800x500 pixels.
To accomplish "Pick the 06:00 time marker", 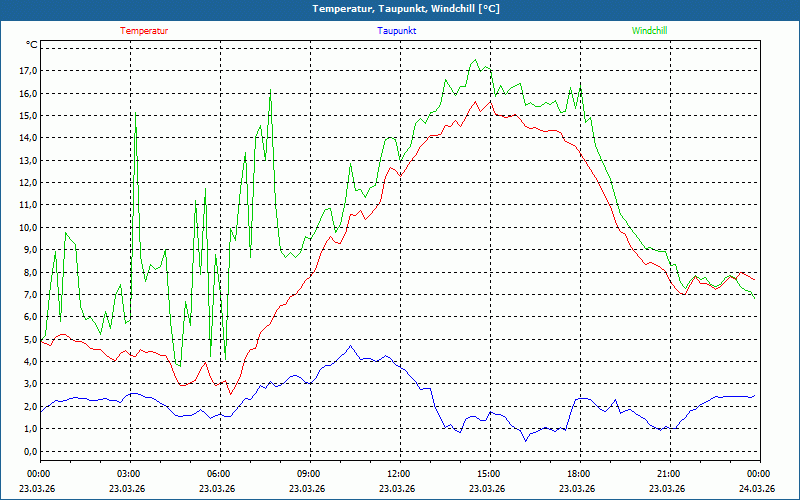I will (219, 474).
